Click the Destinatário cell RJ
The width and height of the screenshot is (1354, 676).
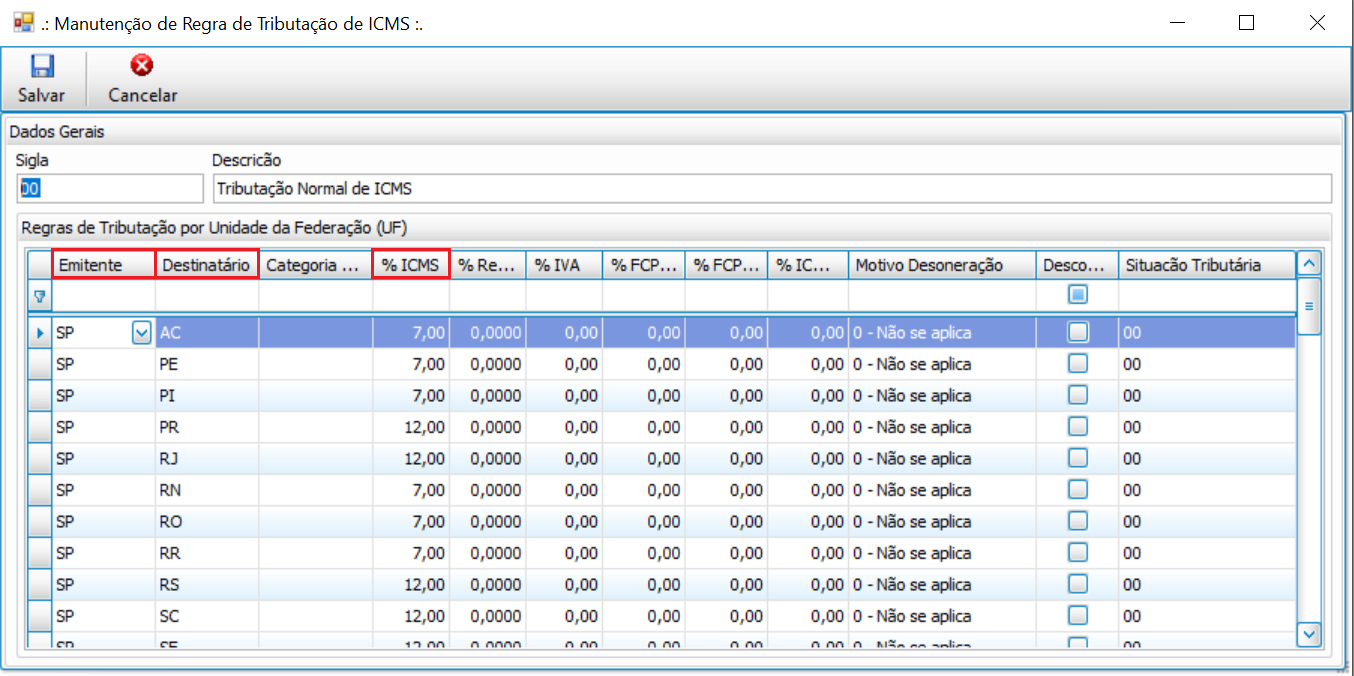pyautogui.click(x=207, y=459)
